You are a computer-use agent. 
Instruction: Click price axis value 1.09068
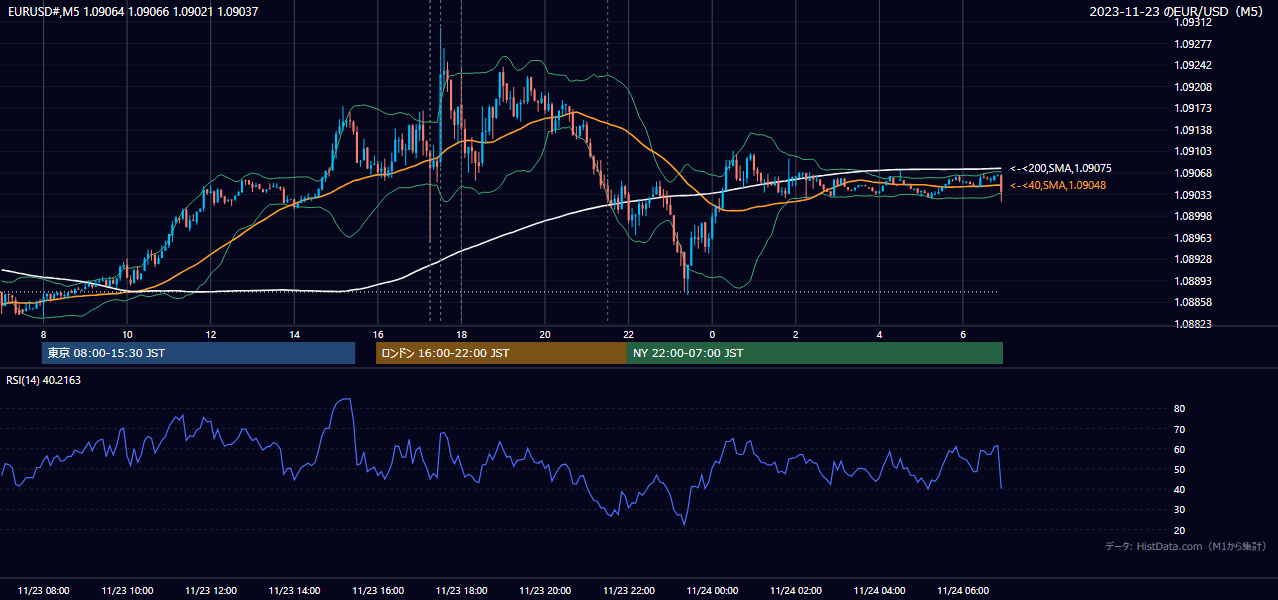click(x=1193, y=173)
